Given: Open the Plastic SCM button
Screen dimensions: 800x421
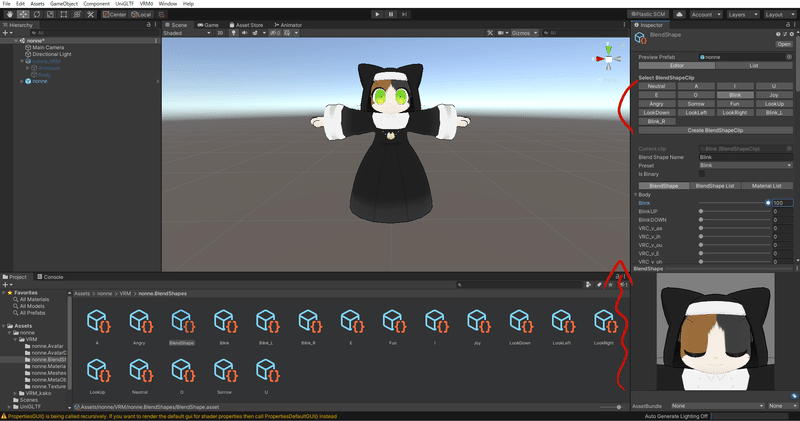Looking at the screenshot, I should [x=648, y=14].
